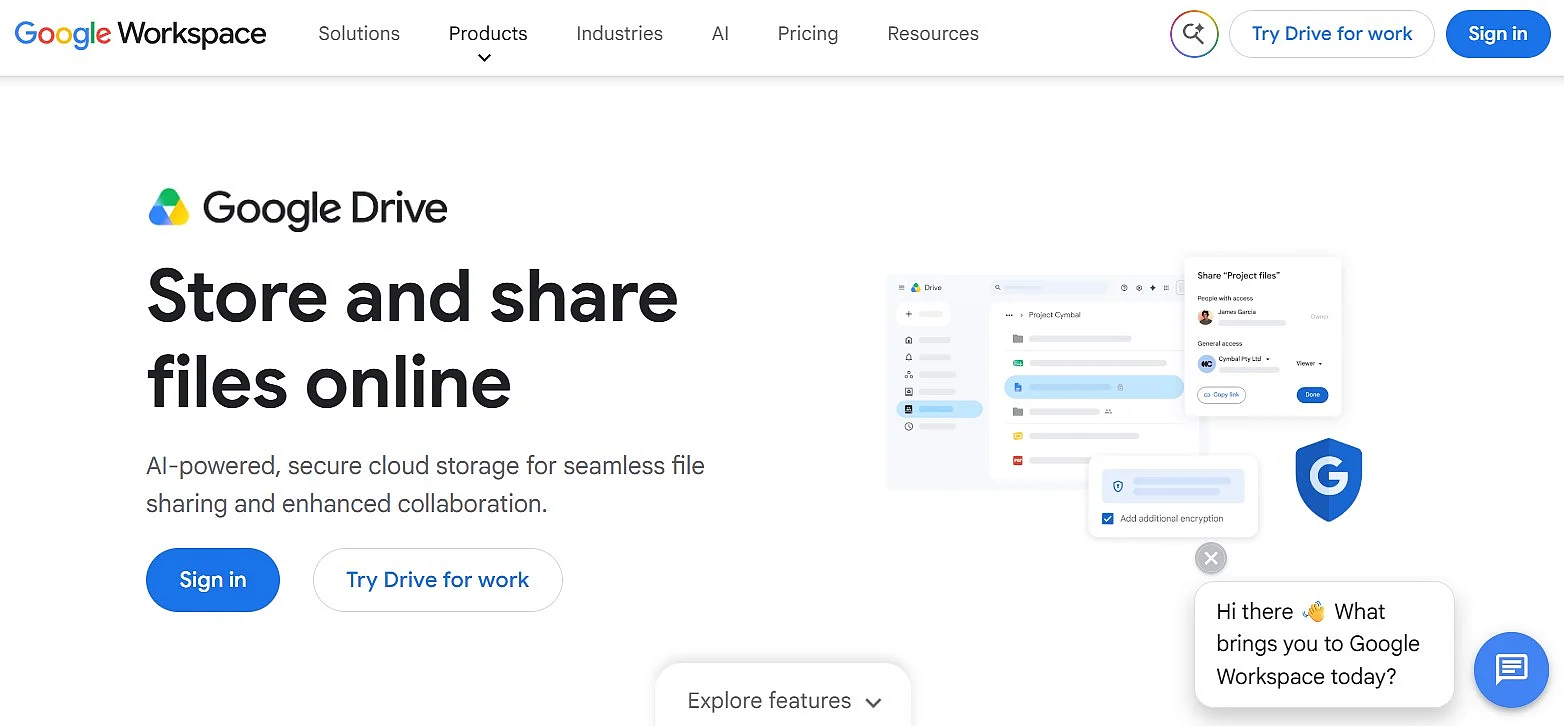Click Sign in below the hero description
Image resolution: width=1564 pixels, height=726 pixels.
(x=213, y=580)
